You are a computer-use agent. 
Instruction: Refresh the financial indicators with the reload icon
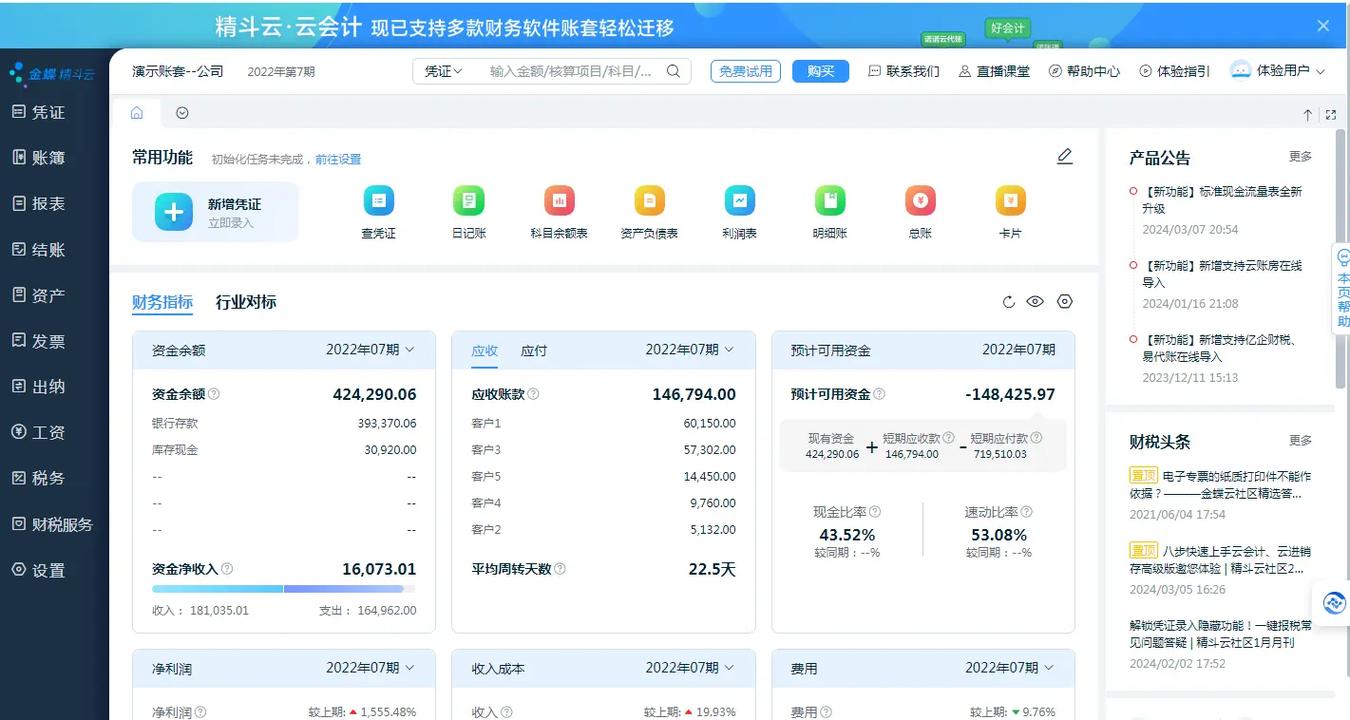click(1008, 302)
